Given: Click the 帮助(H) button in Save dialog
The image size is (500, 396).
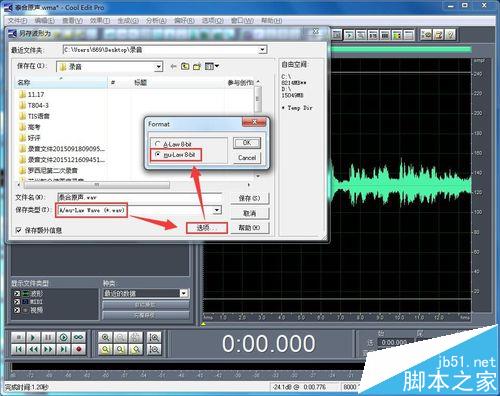Looking at the screenshot, I should click(249, 228).
